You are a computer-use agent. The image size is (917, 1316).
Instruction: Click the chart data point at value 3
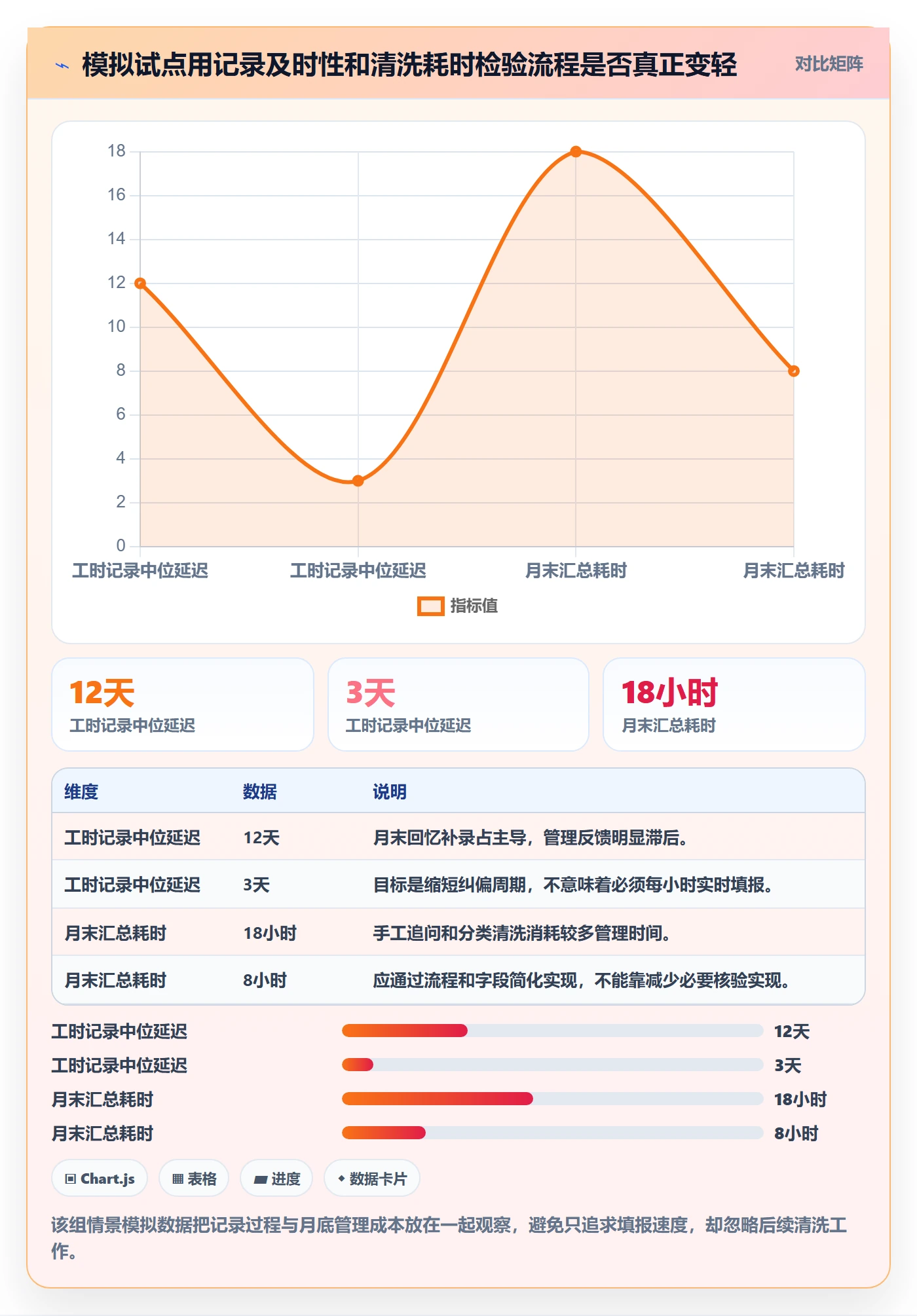[358, 481]
